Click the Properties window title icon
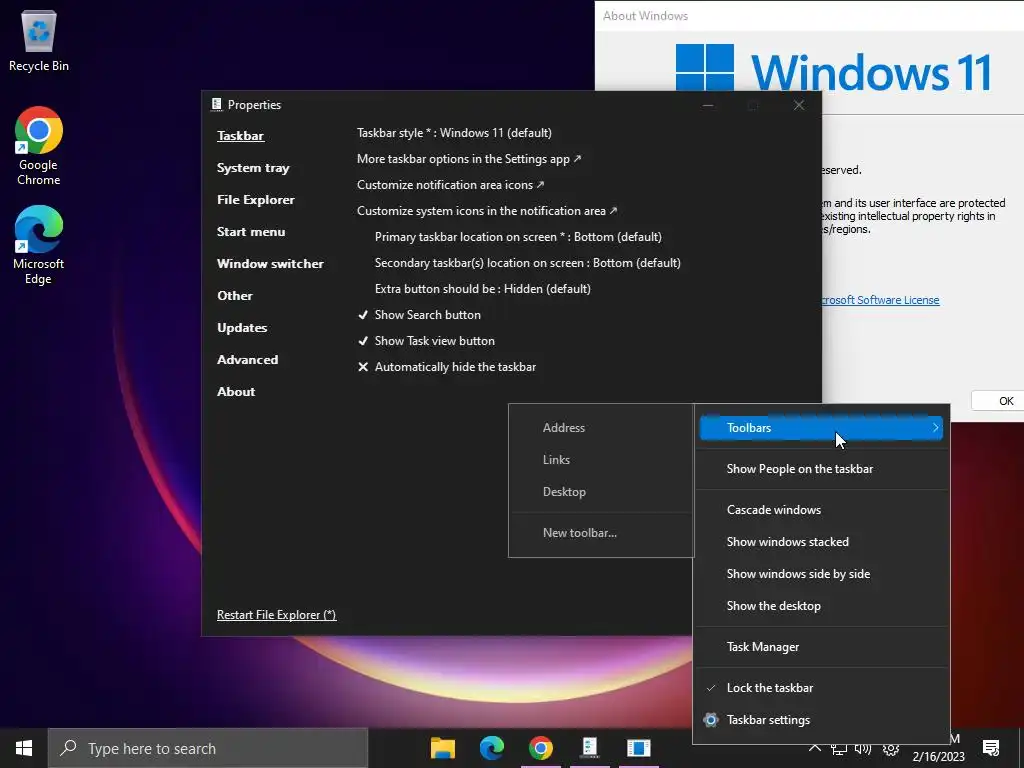 [216, 104]
